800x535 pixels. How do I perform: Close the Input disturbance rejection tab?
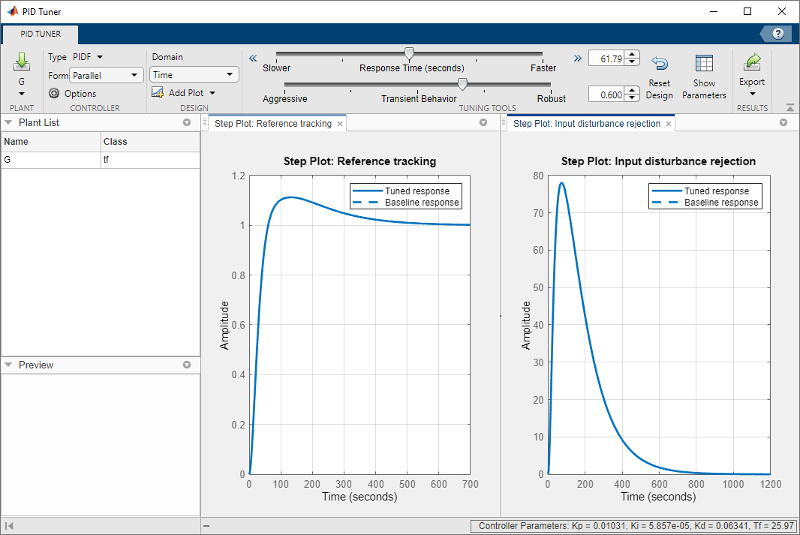click(668, 124)
